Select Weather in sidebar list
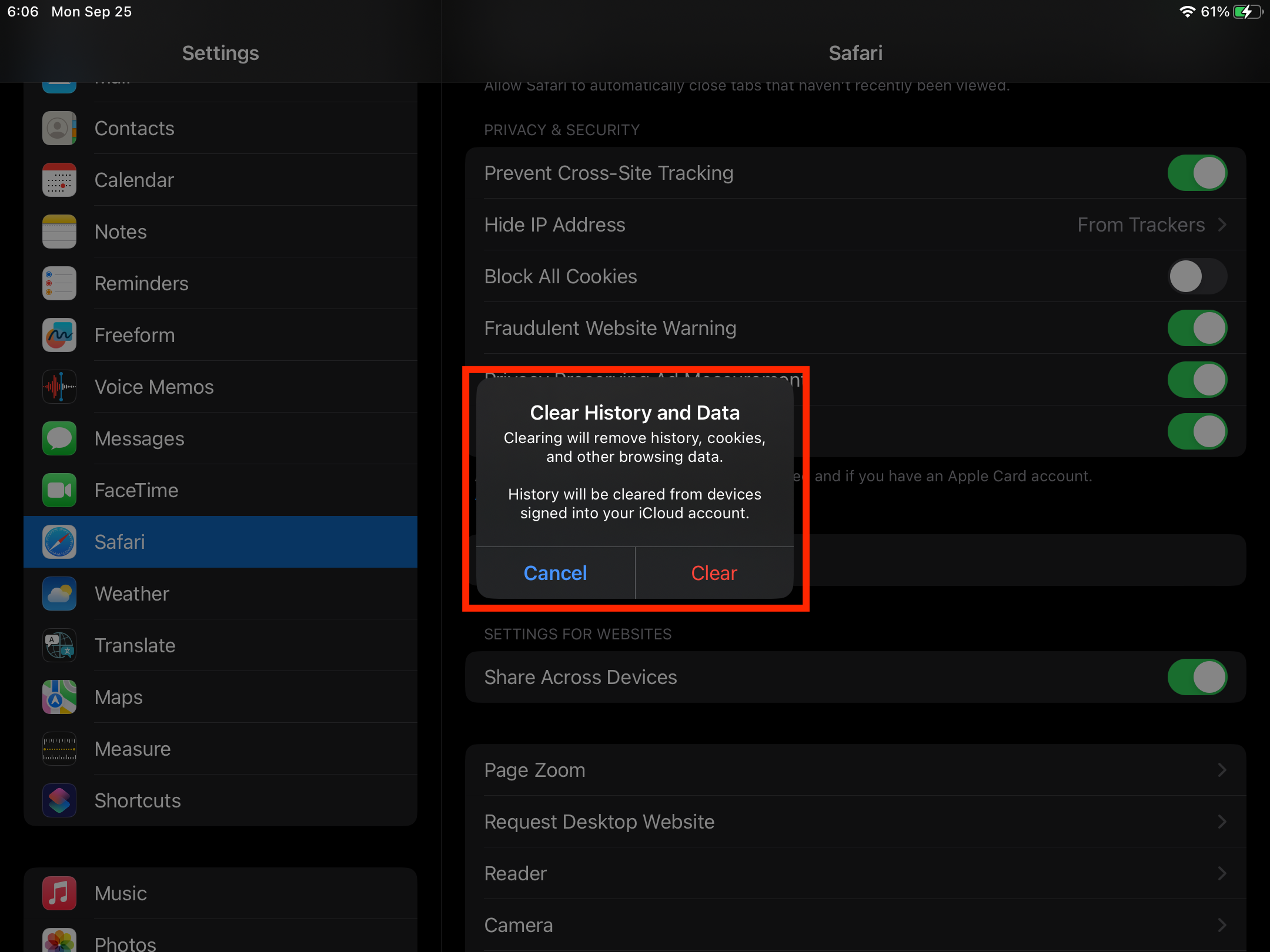 220,594
